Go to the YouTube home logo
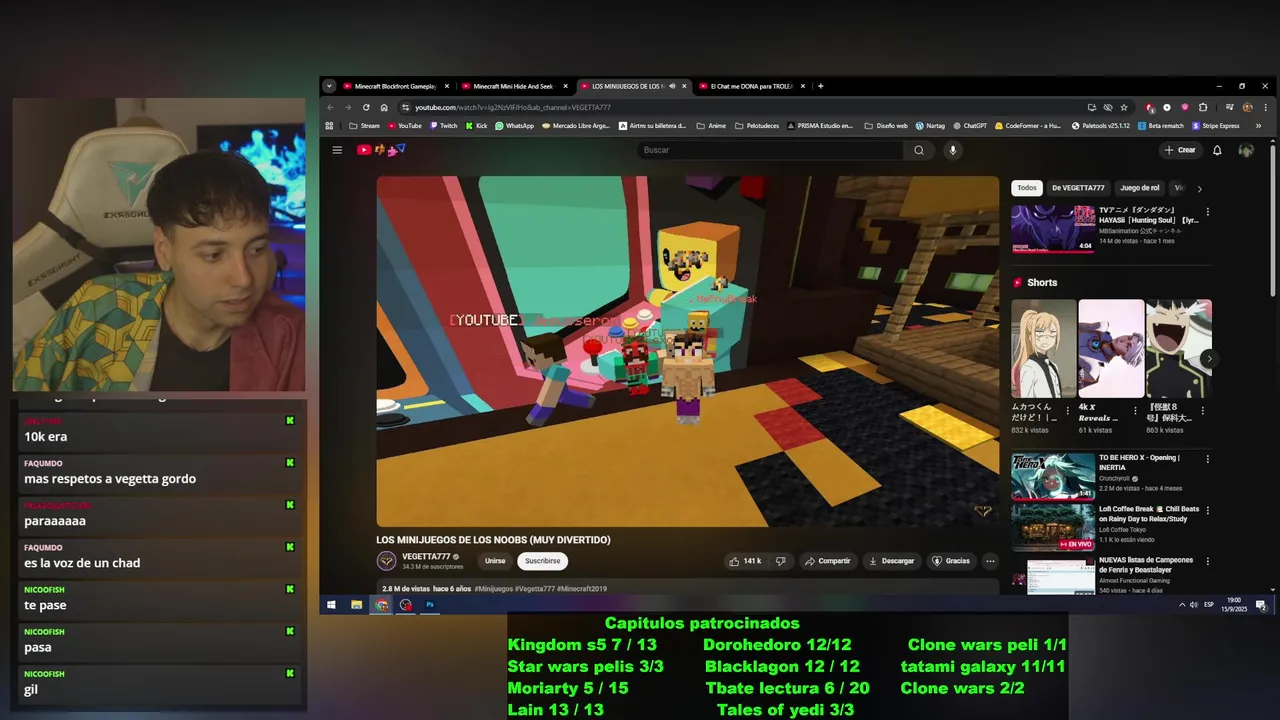This screenshot has width=1280, height=720. point(381,150)
